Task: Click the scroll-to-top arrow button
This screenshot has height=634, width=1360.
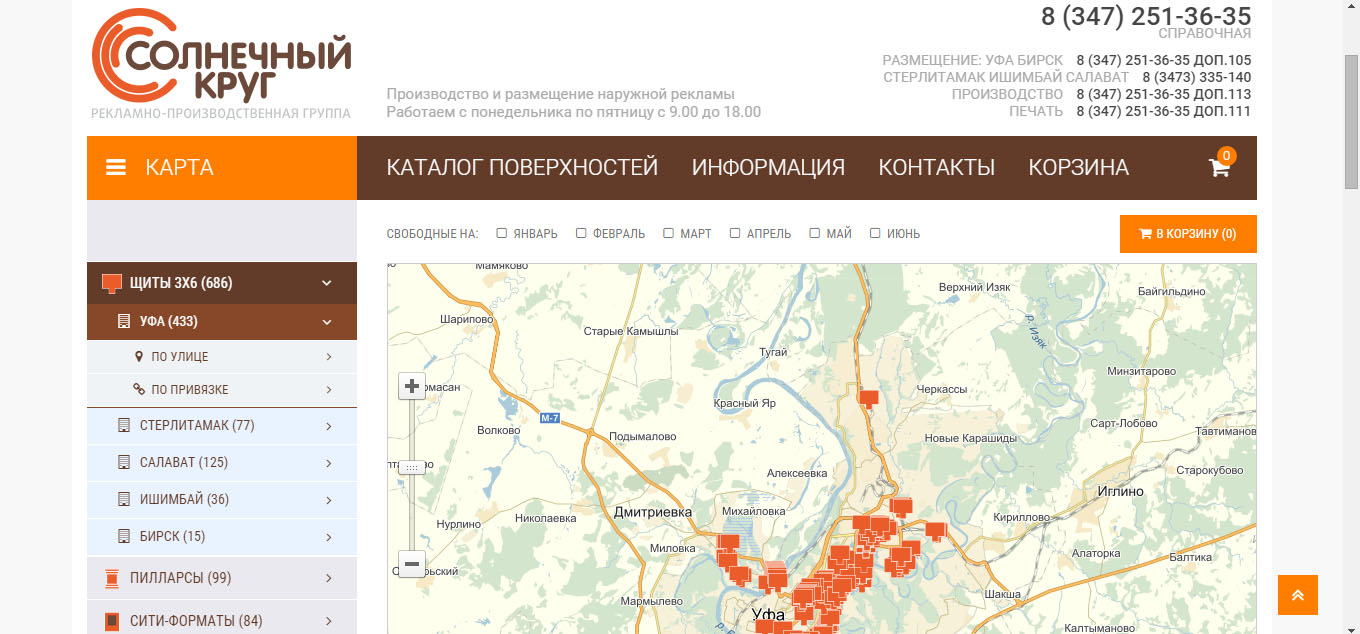Action: [1298, 595]
